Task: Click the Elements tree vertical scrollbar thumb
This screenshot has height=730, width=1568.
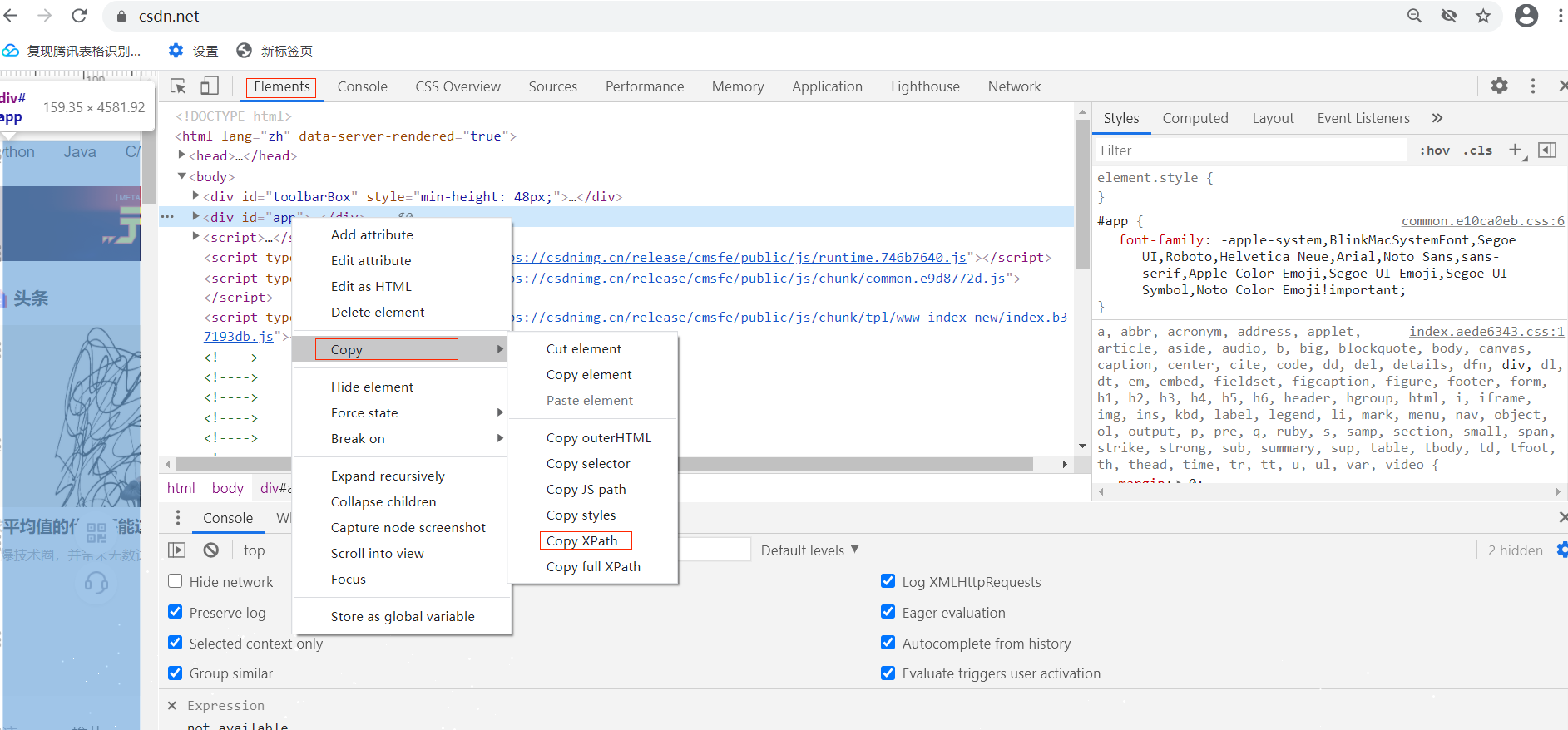Action: tap(1082, 194)
